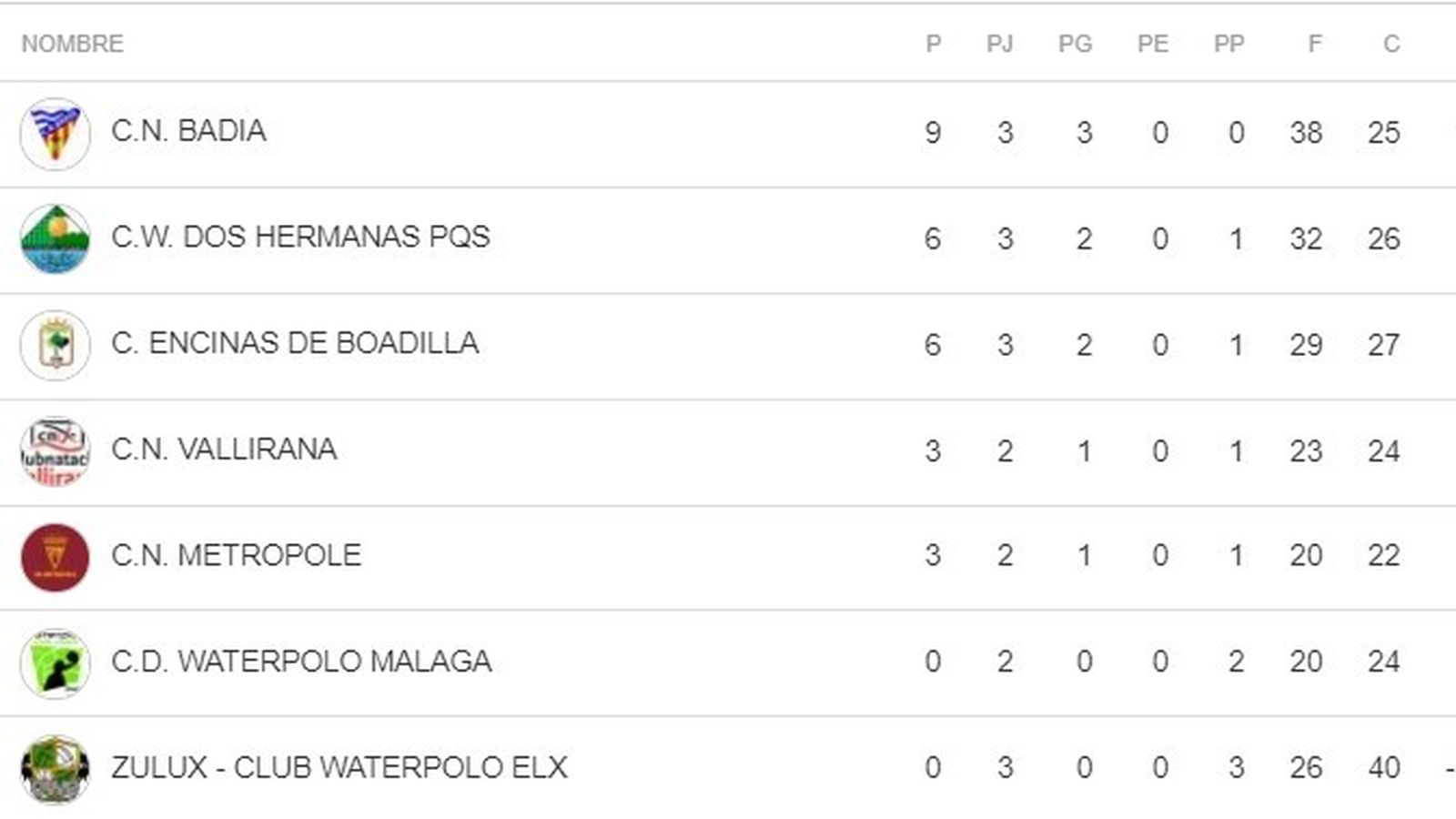Screen dimensions: 1456x819
Task: Click the C.N. Badia team crest
Action: point(56,134)
